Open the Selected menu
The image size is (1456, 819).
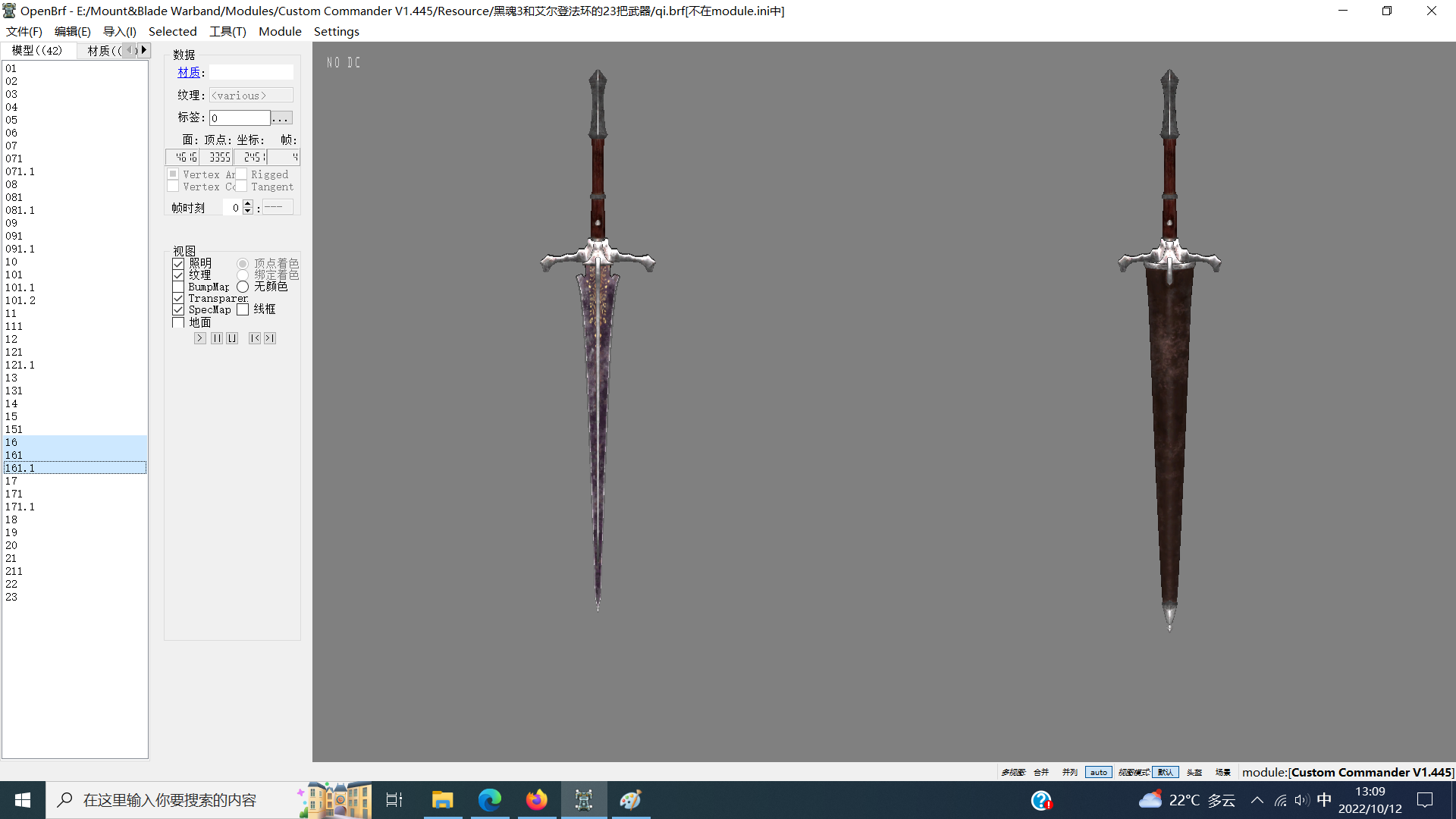[x=173, y=31]
